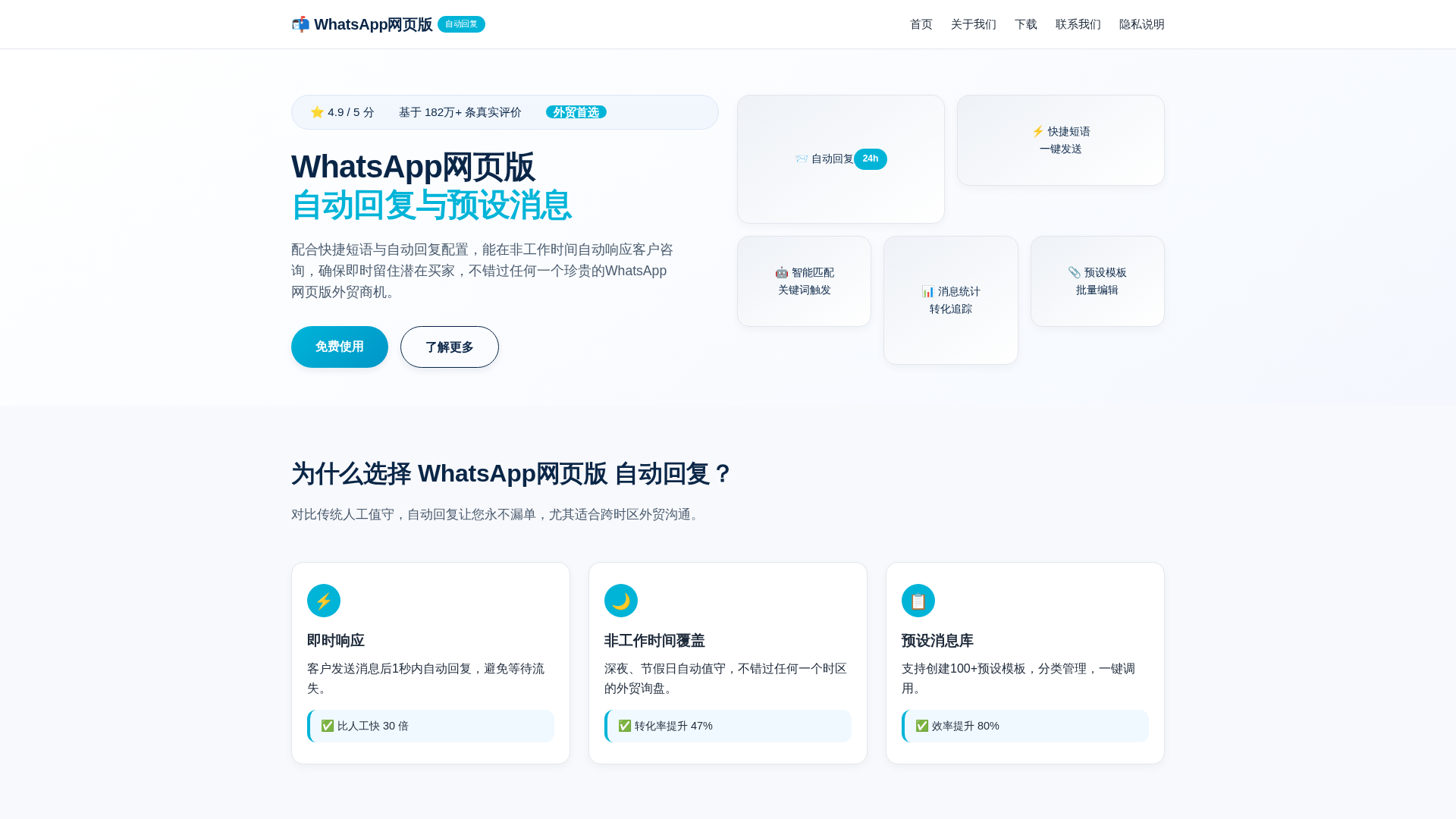Image resolution: width=1456 pixels, height=819 pixels.
Task: Click the 外贸首选 badge
Action: pyautogui.click(x=576, y=112)
